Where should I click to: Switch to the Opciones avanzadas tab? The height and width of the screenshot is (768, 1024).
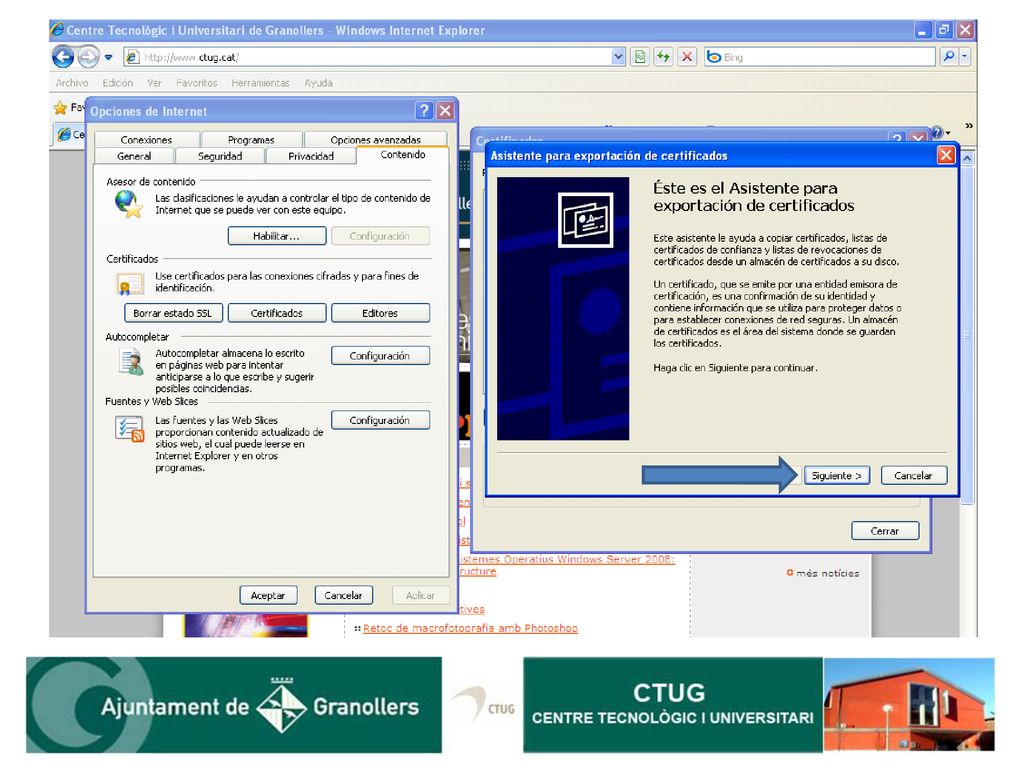tap(376, 140)
